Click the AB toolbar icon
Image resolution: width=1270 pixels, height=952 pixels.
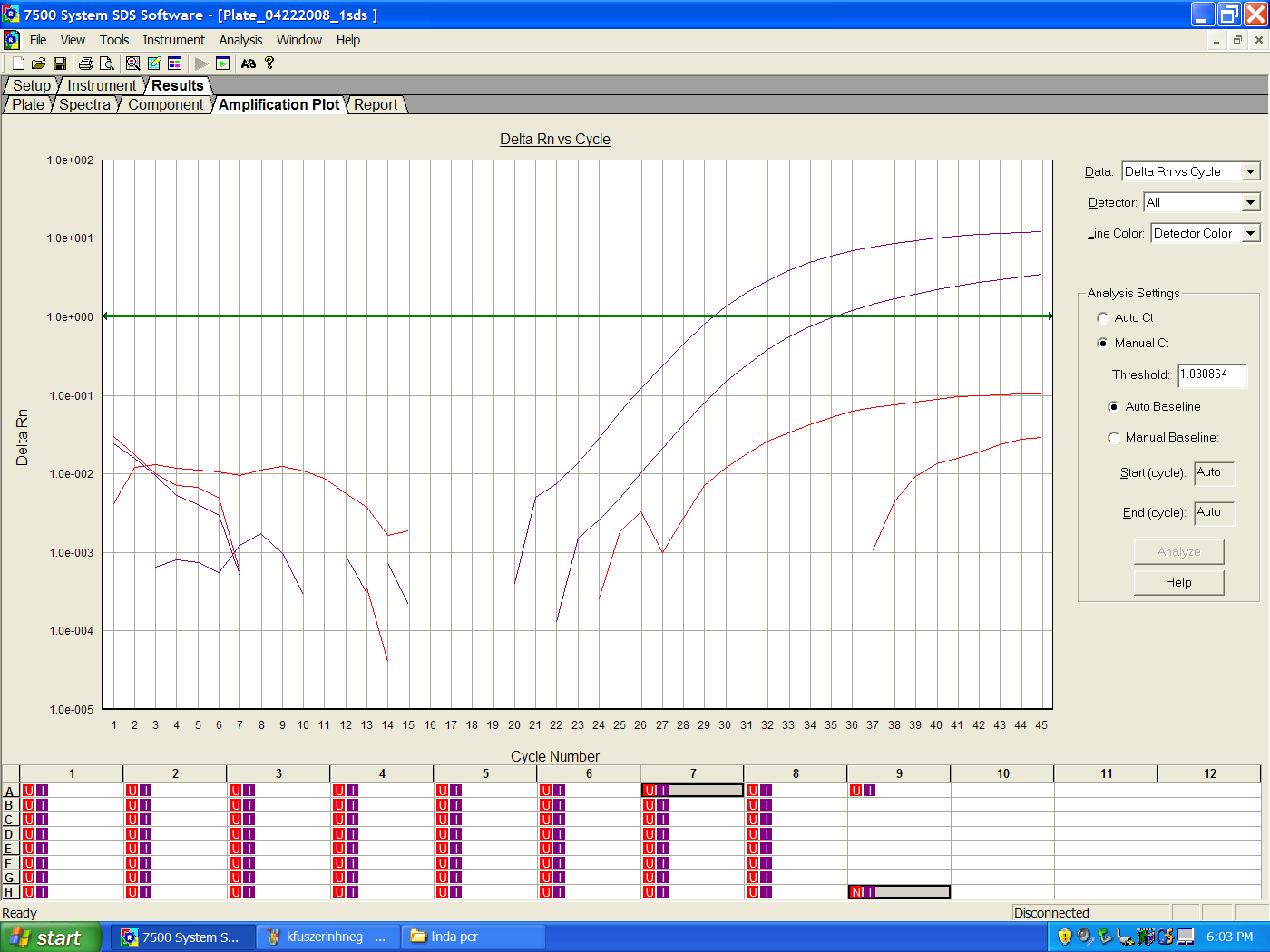[x=249, y=63]
